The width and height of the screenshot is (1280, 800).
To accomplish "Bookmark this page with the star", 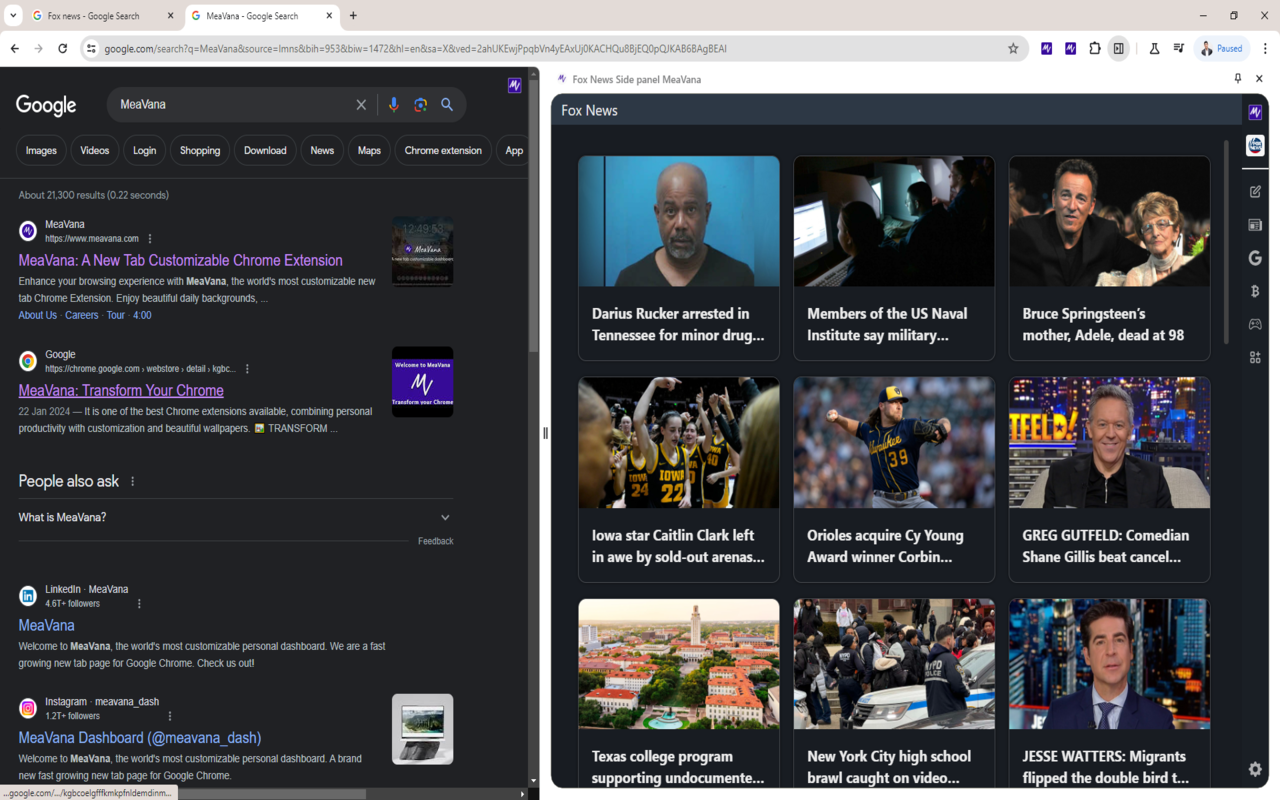I will [x=1013, y=48].
